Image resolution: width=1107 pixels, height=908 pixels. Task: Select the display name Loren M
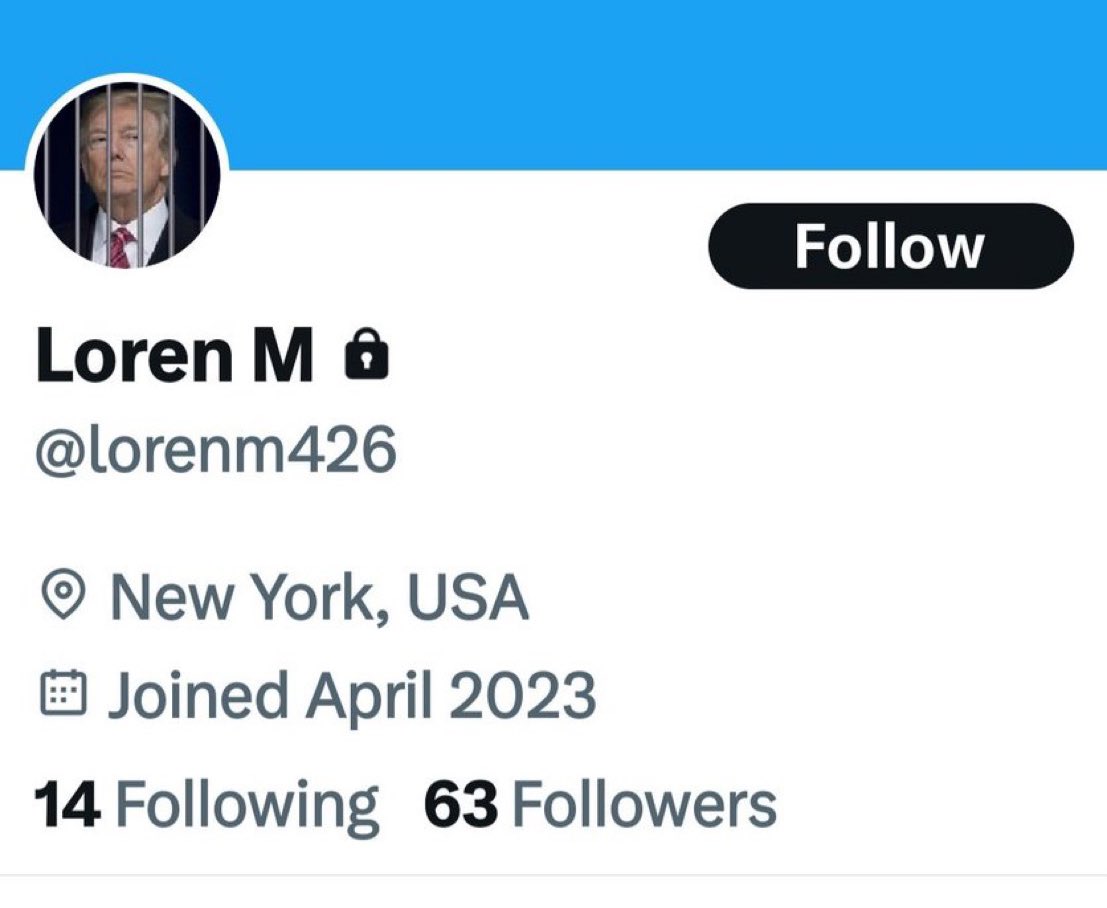coord(175,354)
